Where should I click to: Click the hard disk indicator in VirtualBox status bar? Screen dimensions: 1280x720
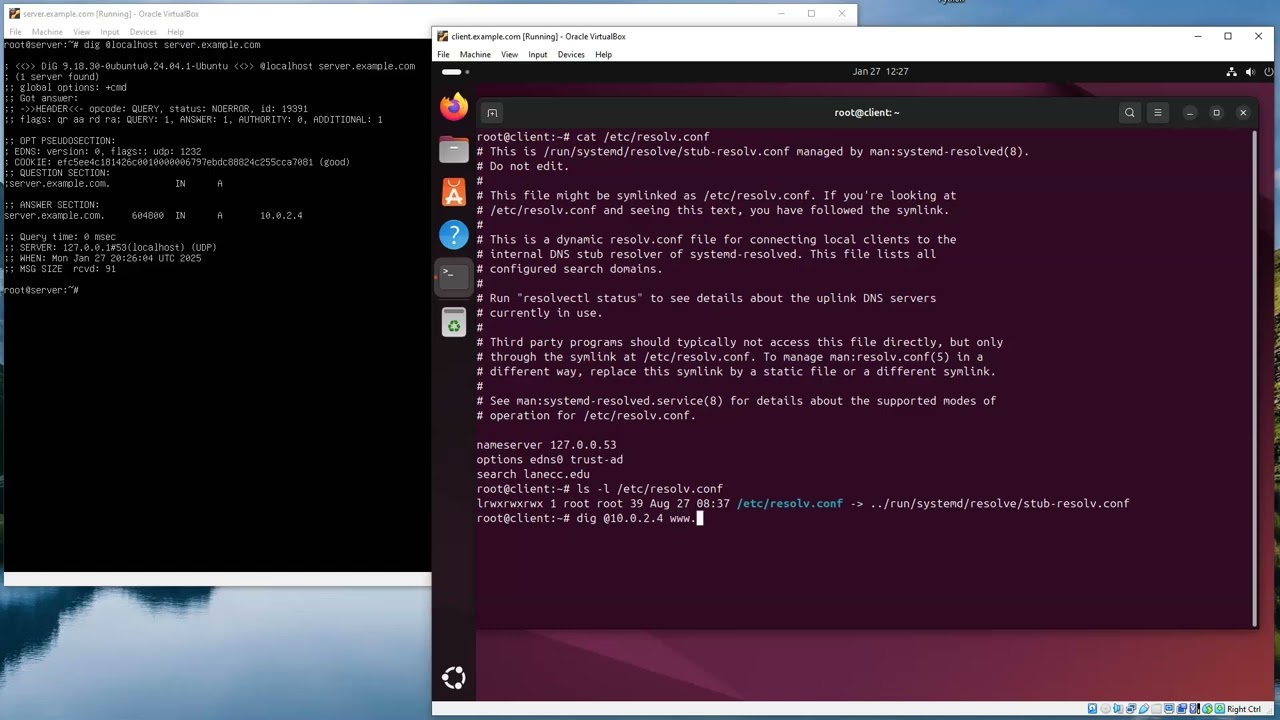[x=1092, y=709]
